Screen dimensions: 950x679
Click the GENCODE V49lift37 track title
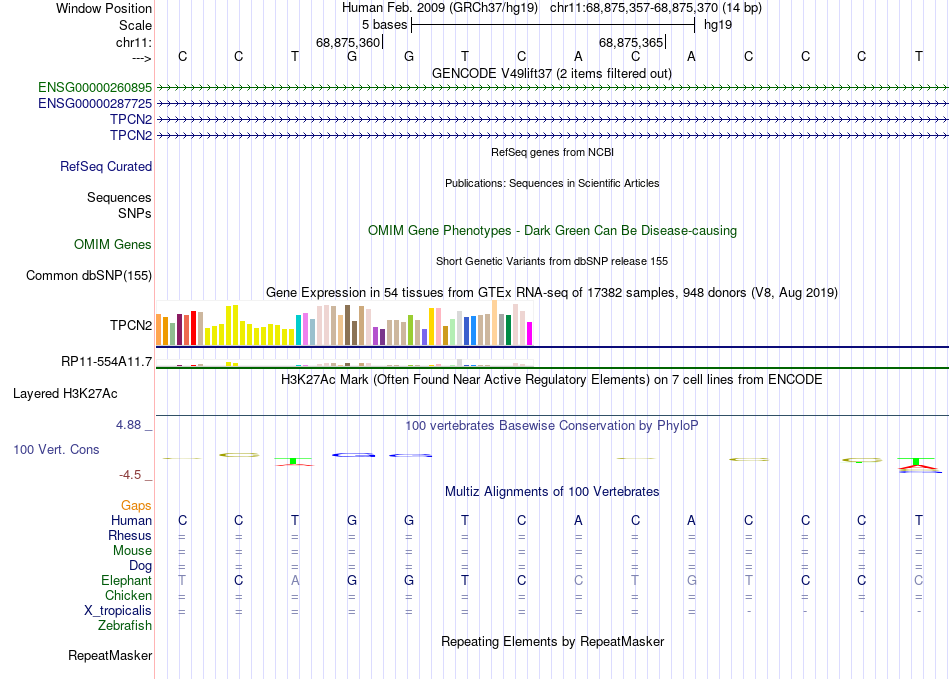click(x=552, y=74)
